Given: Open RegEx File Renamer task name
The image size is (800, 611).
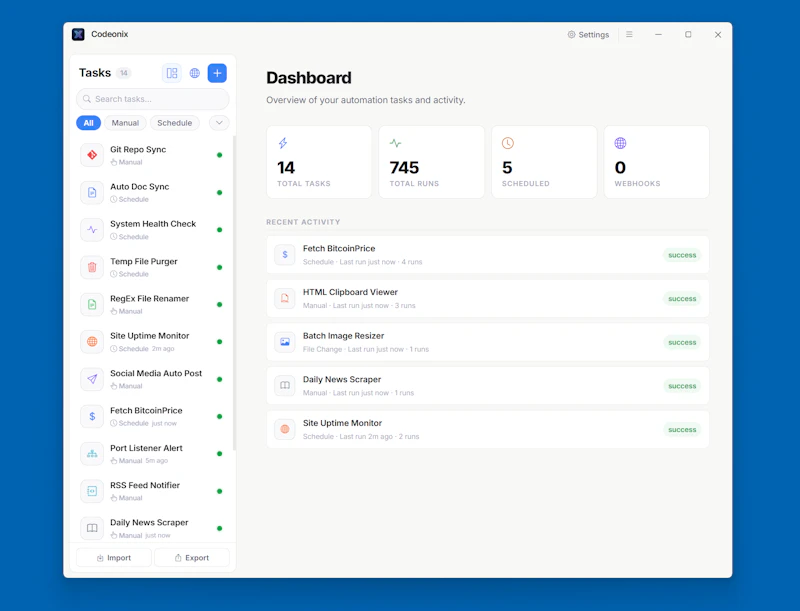Looking at the screenshot, I should (x=149, y=298).
